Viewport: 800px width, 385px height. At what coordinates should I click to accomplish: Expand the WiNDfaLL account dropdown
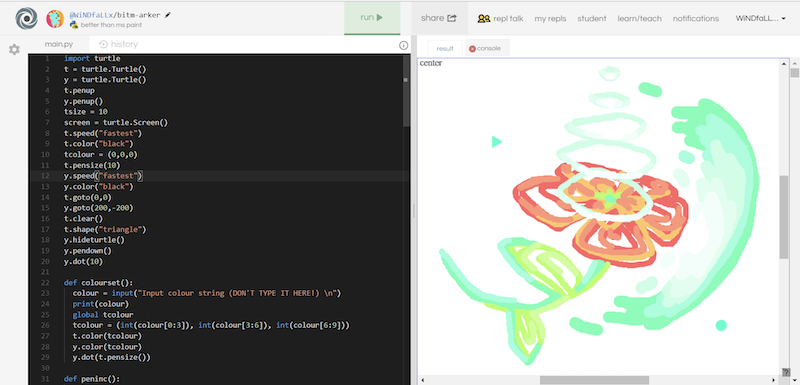point(760,18)
